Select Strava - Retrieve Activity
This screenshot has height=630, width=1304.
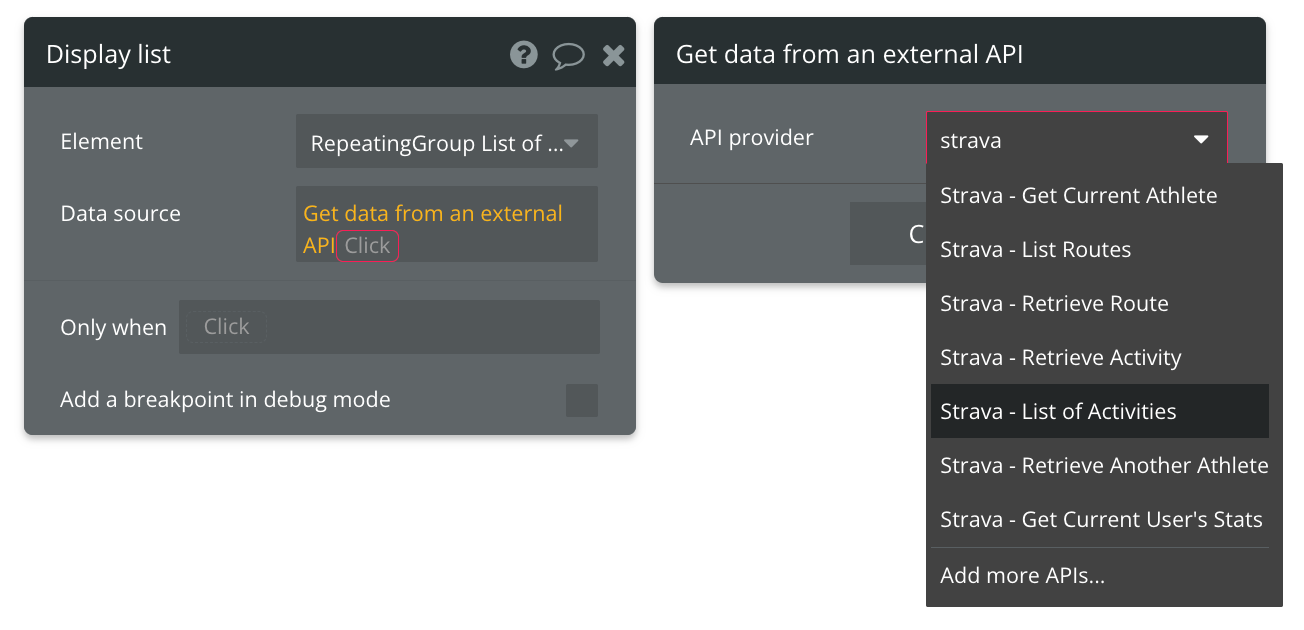click(1061, 357)
